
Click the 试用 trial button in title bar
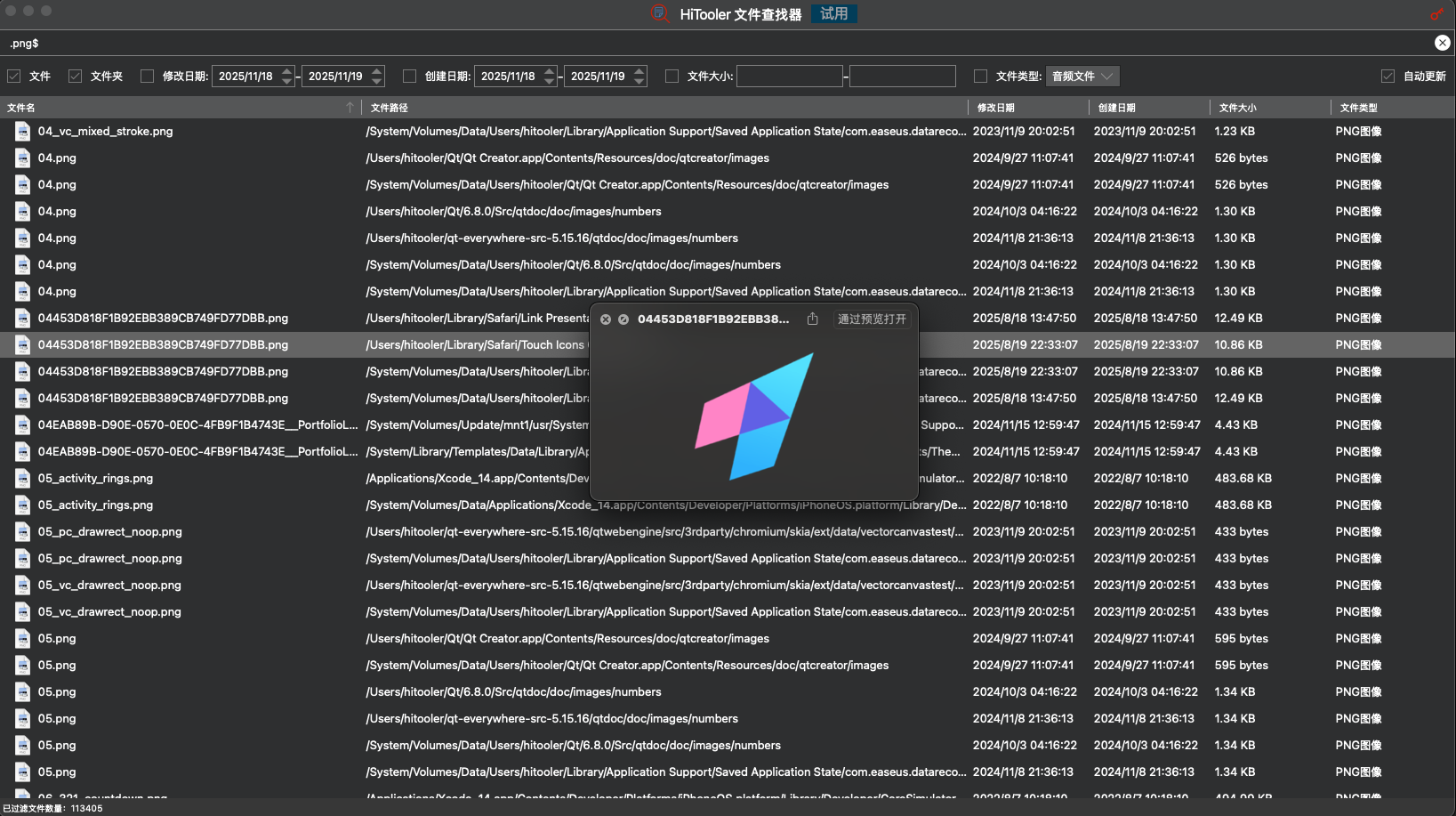[833, 14]
